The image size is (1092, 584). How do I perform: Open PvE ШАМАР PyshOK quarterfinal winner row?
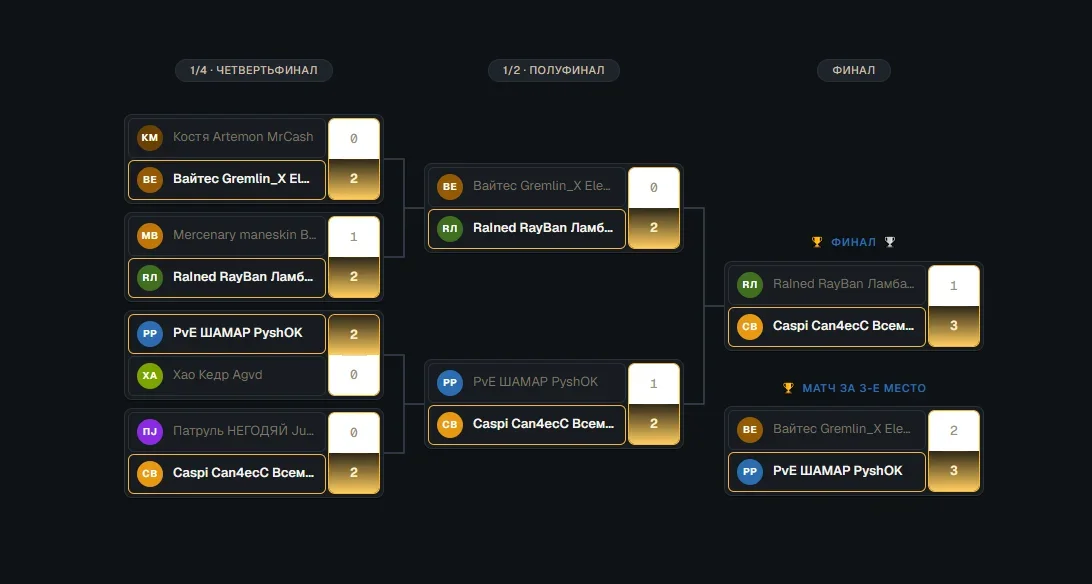coord(227,333)
